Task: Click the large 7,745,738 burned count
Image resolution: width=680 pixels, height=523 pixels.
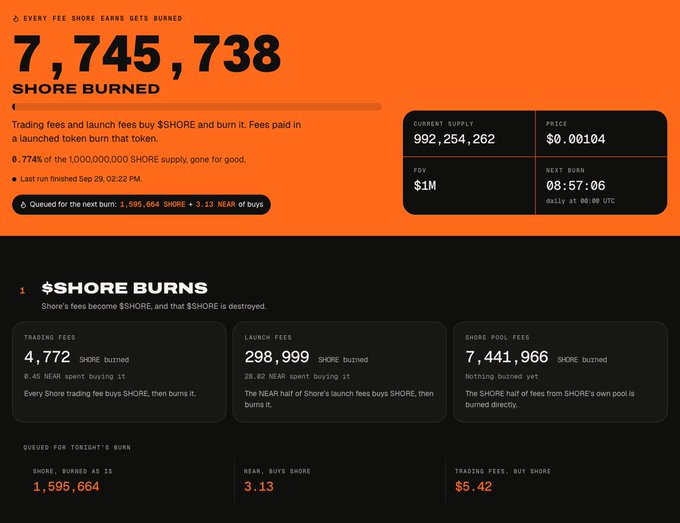Action: pos(147,54)
